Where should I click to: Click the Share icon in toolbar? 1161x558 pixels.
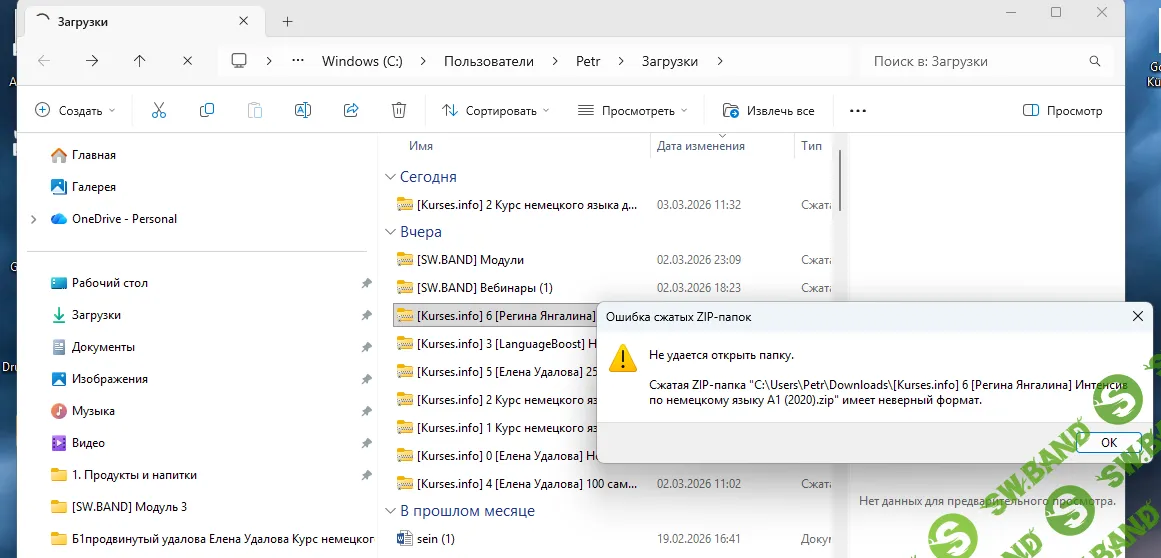351,111
